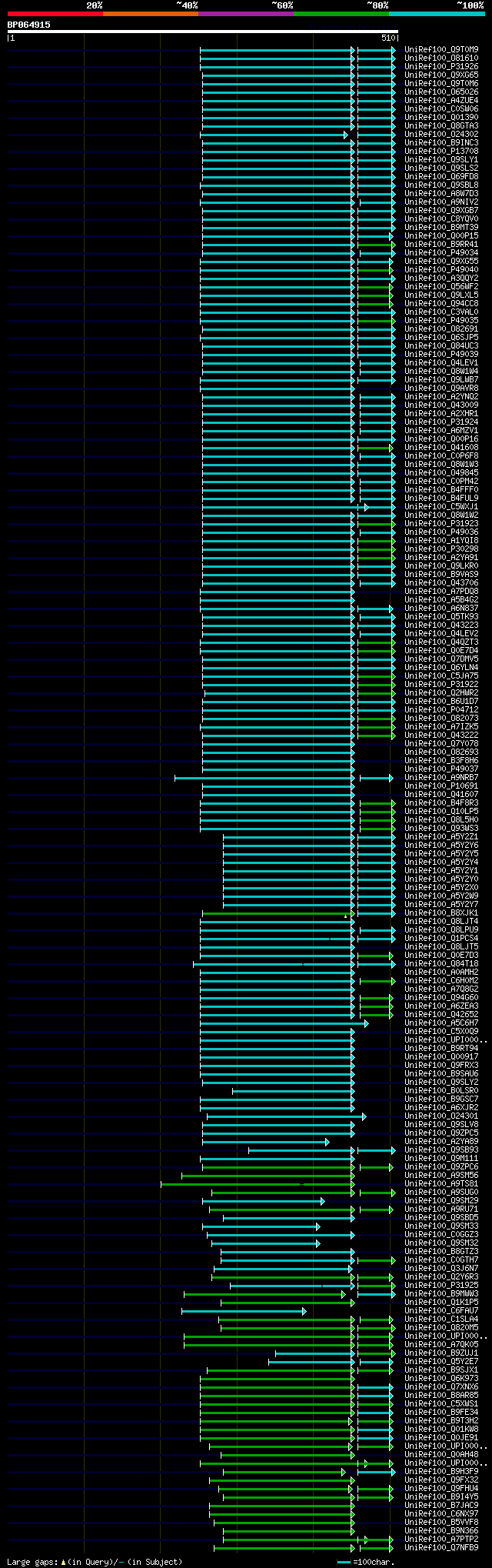Image resolution: width=492 pixels, height=1568 pixels.
Task: Select hit label UniRef100_Q9SM29
Action: pyautogui.click(x=441, y=1200)
